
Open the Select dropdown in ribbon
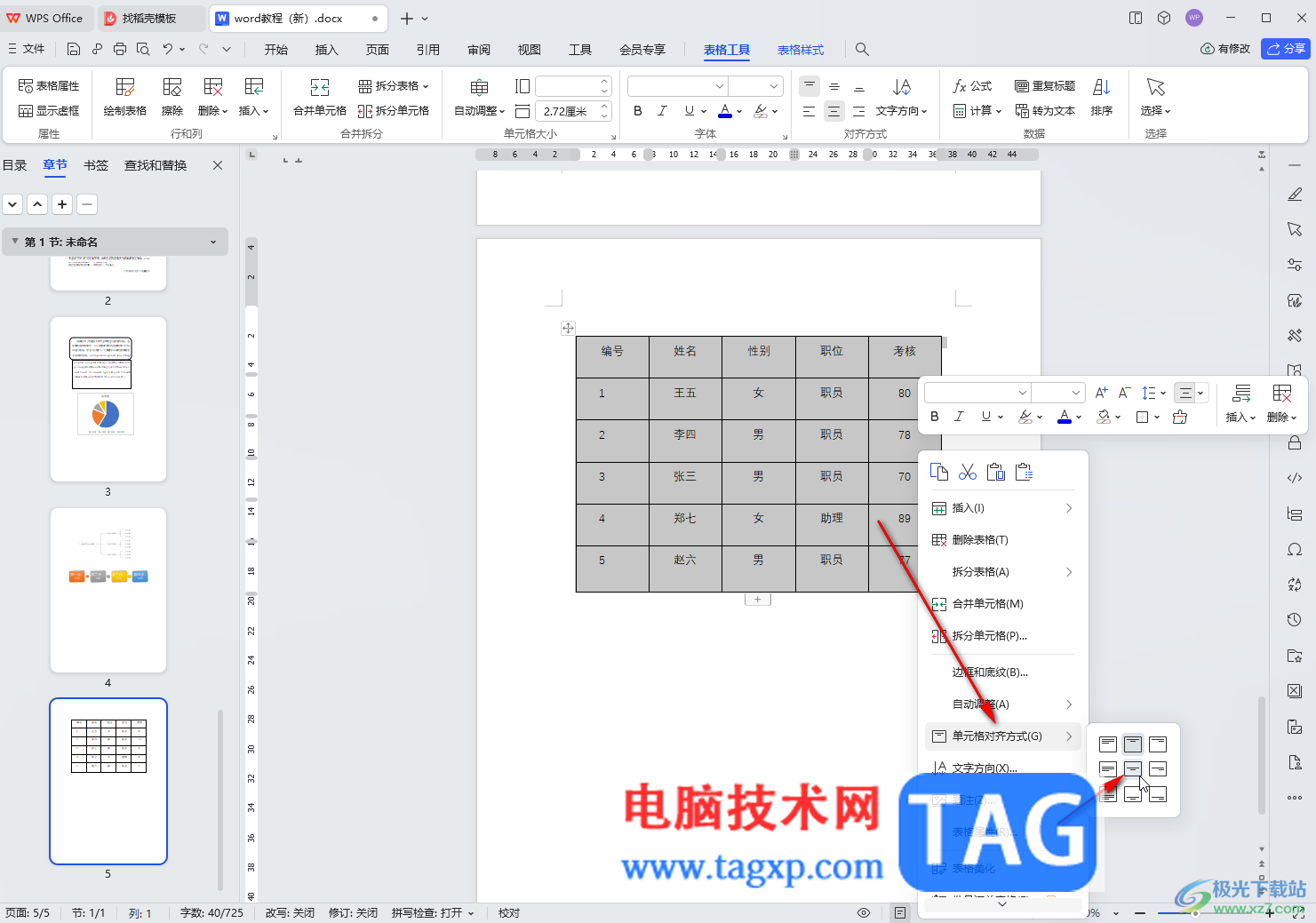(x=1155, y=96)
